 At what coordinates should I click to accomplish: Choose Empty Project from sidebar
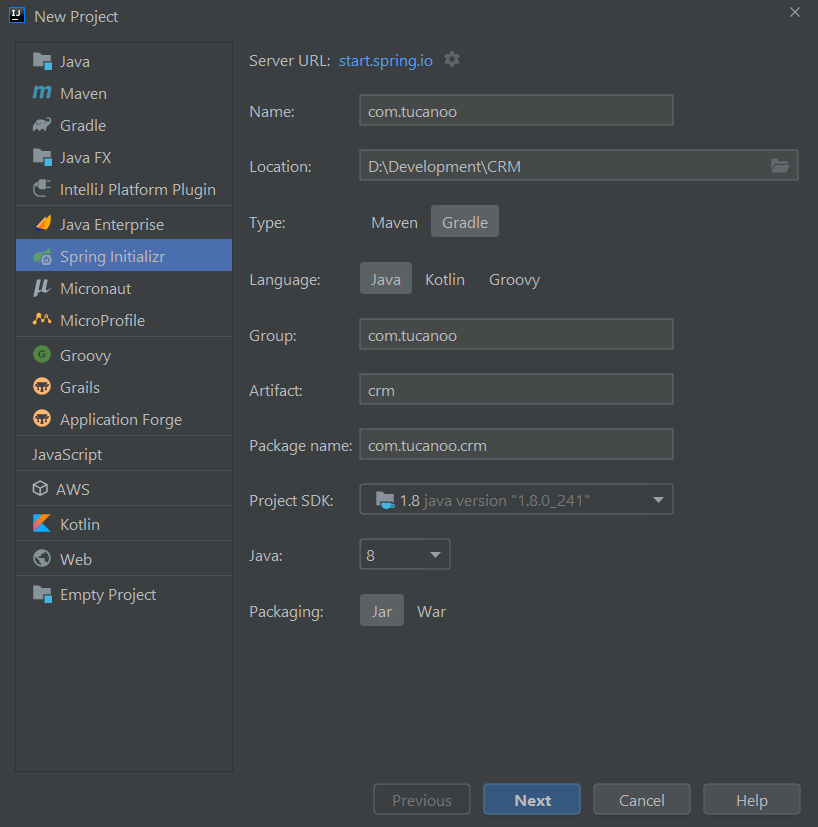pos(42,594)
